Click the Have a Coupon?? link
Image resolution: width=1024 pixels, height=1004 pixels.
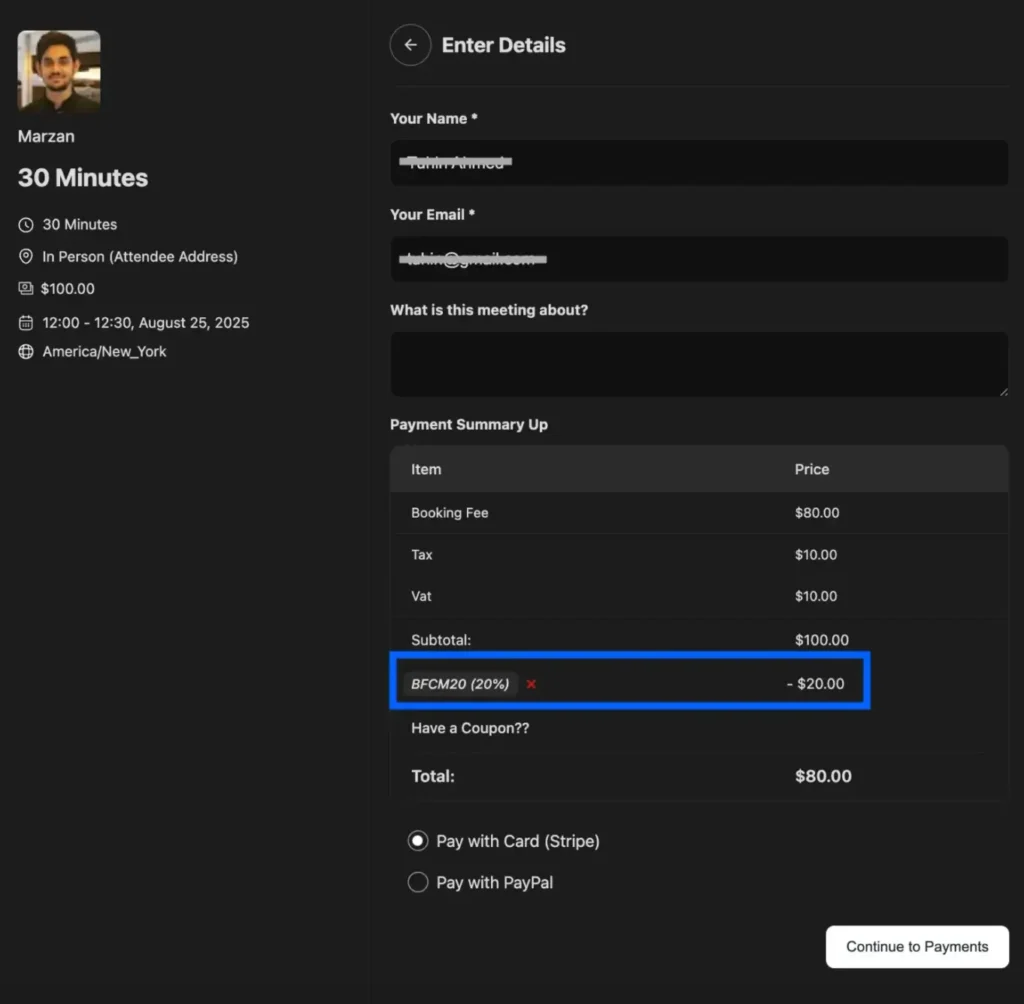point(470,728)
